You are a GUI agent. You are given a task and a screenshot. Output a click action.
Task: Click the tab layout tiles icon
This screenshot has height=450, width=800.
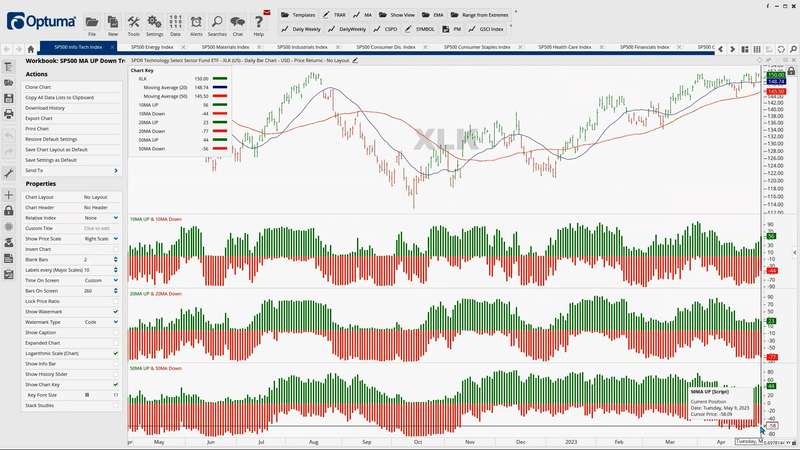point(745,49)
